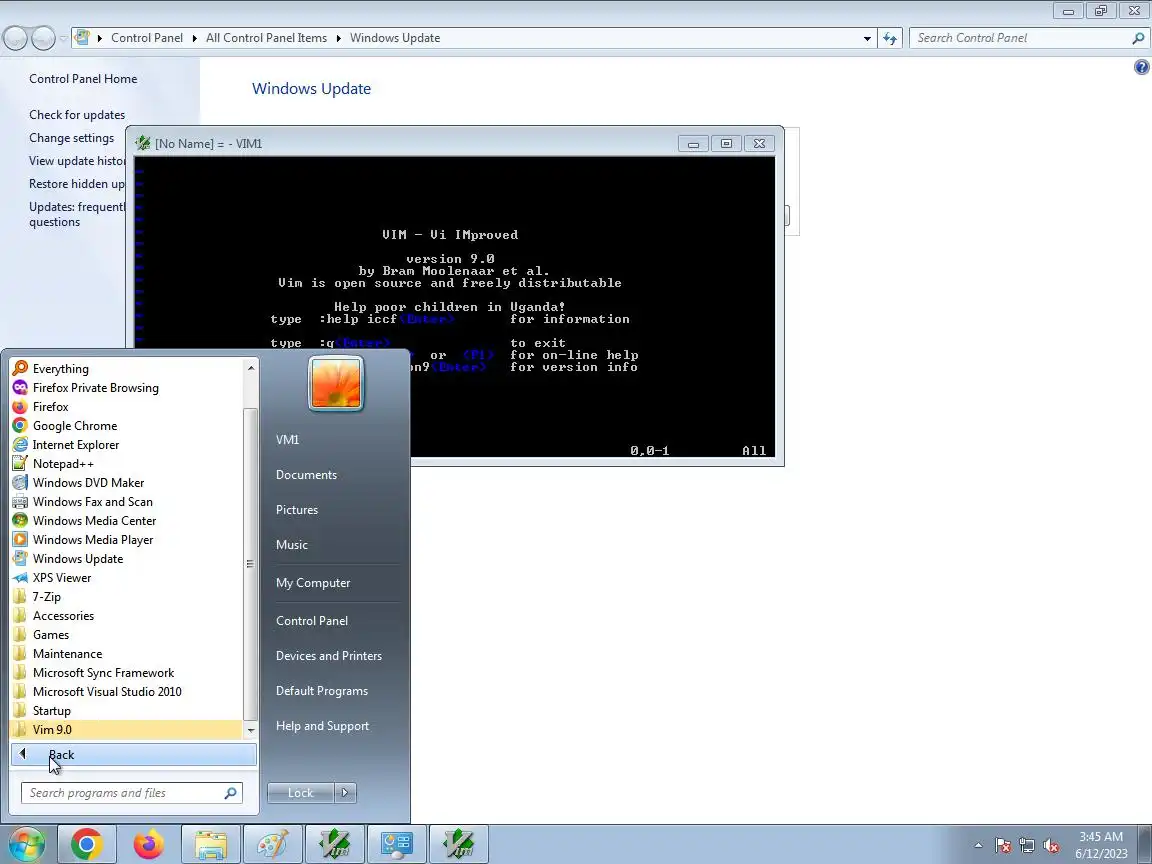
Task: Click Change settings link
Action: point(72,138)
